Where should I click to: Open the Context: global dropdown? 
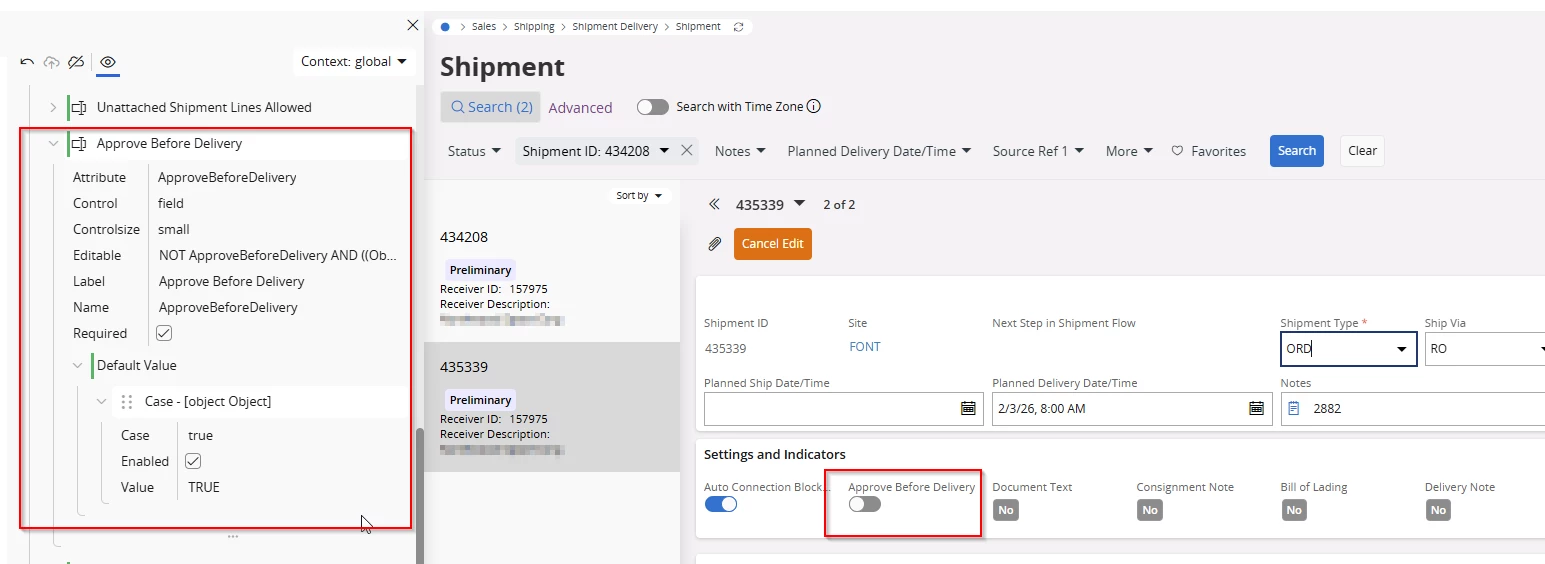[353, 62]
